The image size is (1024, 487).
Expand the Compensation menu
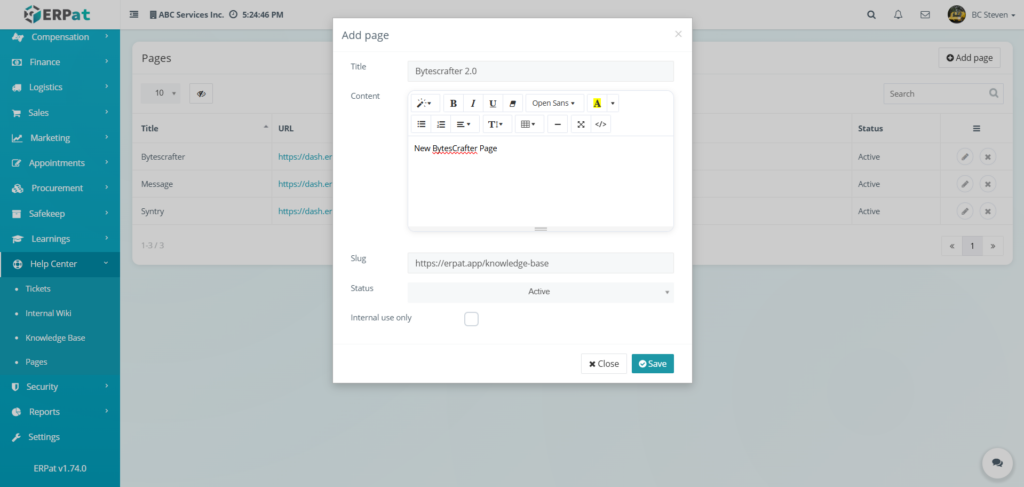[x=60, y=37]
